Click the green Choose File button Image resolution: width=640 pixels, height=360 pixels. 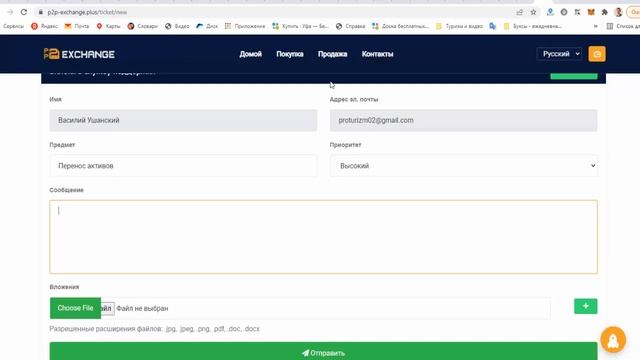[x=75, y=308]
